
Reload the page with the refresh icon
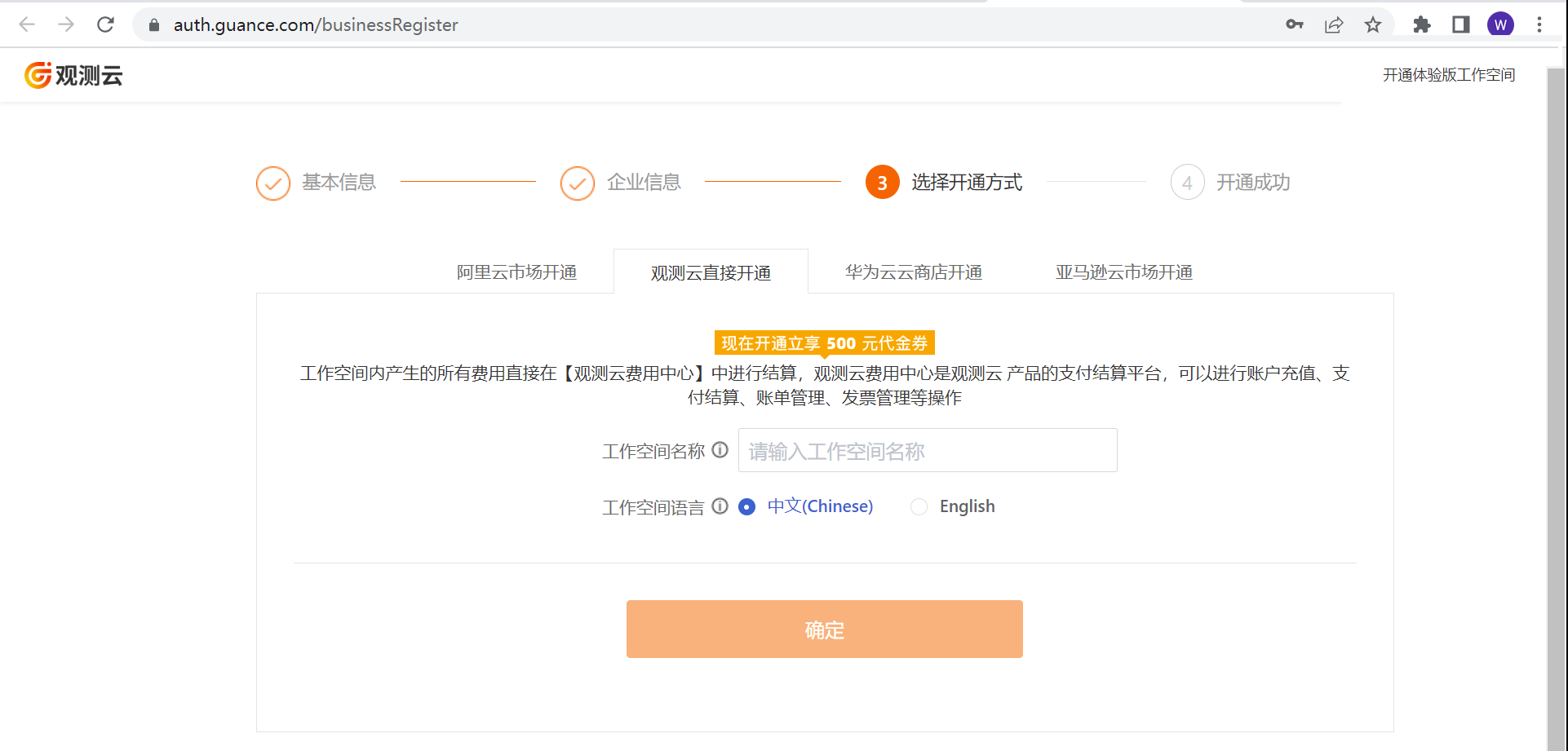coord(105,24)
